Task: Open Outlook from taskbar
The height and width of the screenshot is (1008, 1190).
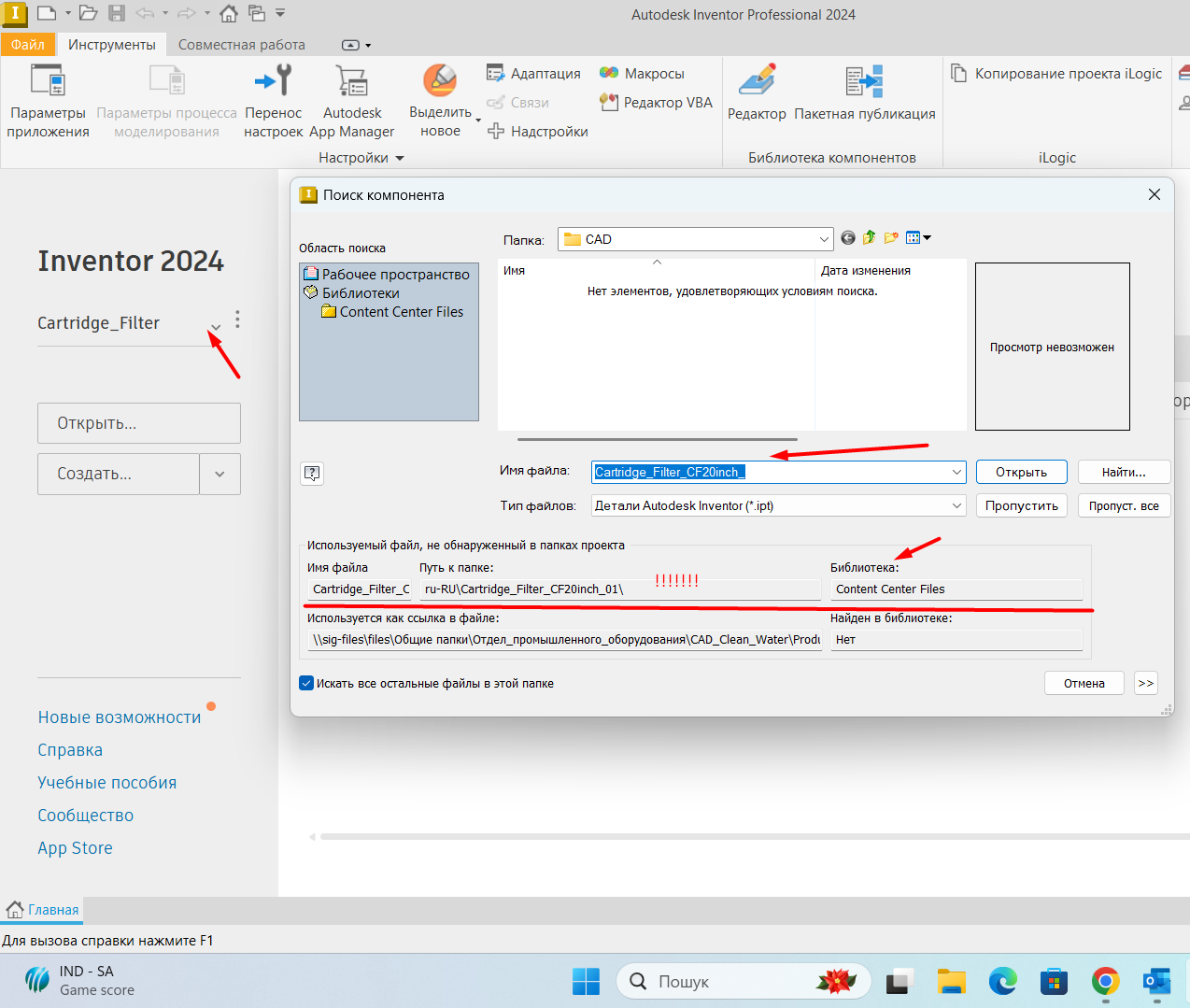Action: [x=1157, y=982]
